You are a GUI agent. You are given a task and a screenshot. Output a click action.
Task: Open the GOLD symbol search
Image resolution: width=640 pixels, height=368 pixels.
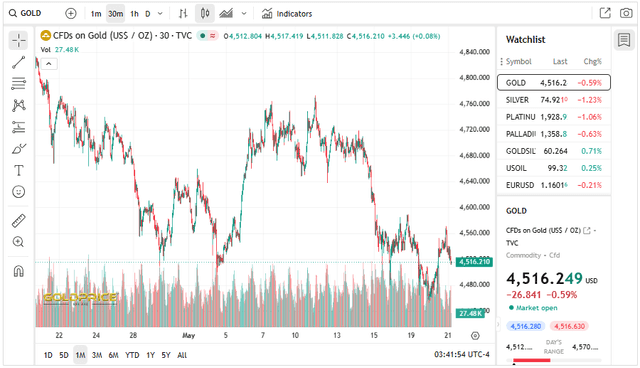coord(26,13)
